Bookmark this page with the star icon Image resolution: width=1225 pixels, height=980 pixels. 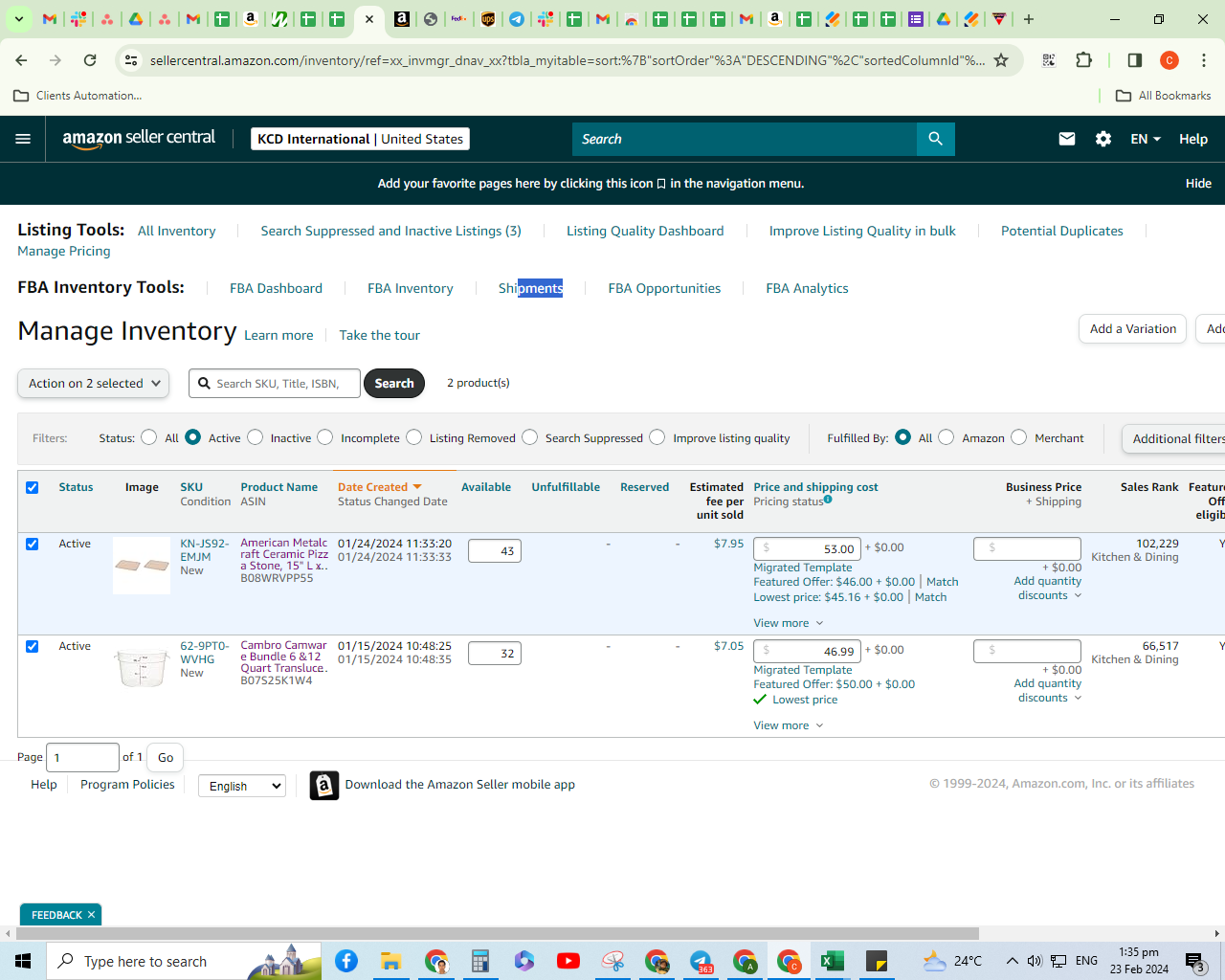[x=1001, y=60]
